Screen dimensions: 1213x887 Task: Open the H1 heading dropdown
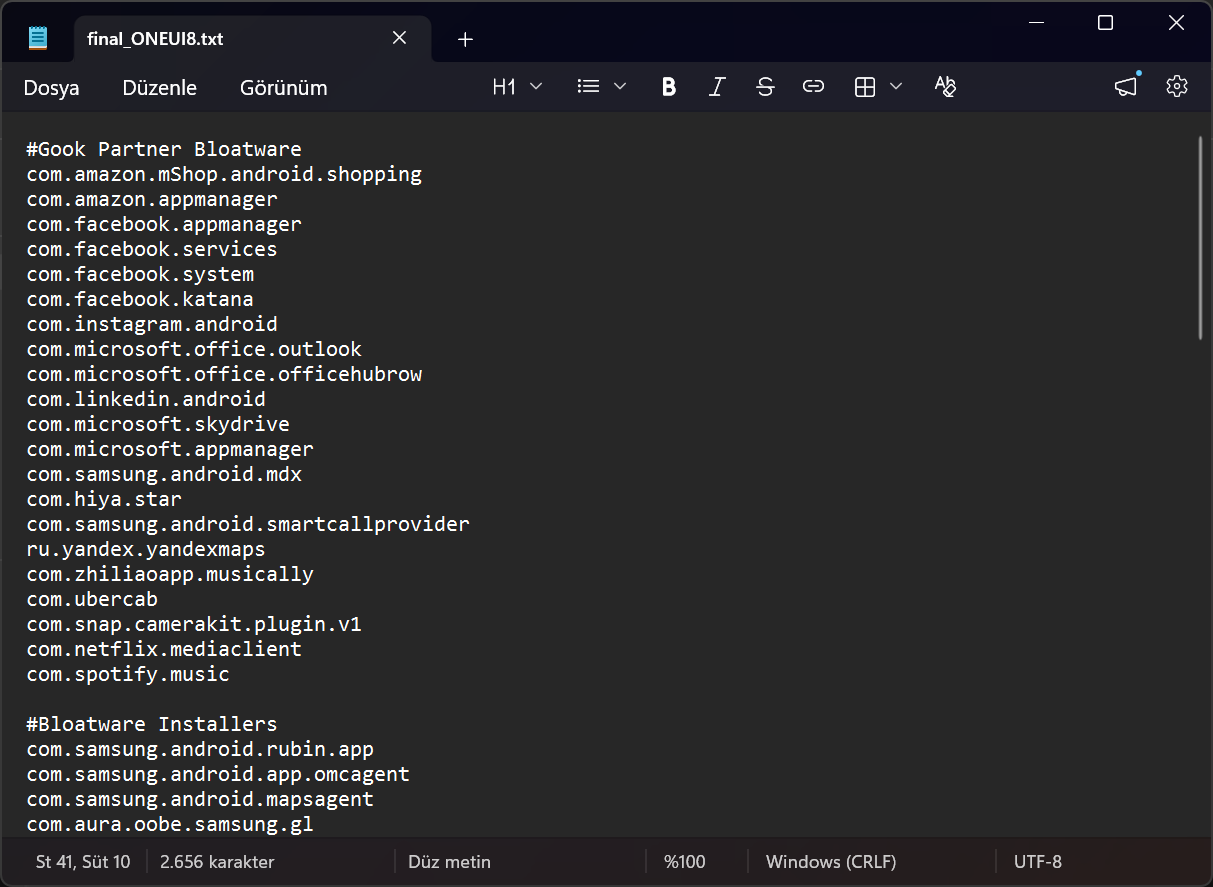pos(517,87)
